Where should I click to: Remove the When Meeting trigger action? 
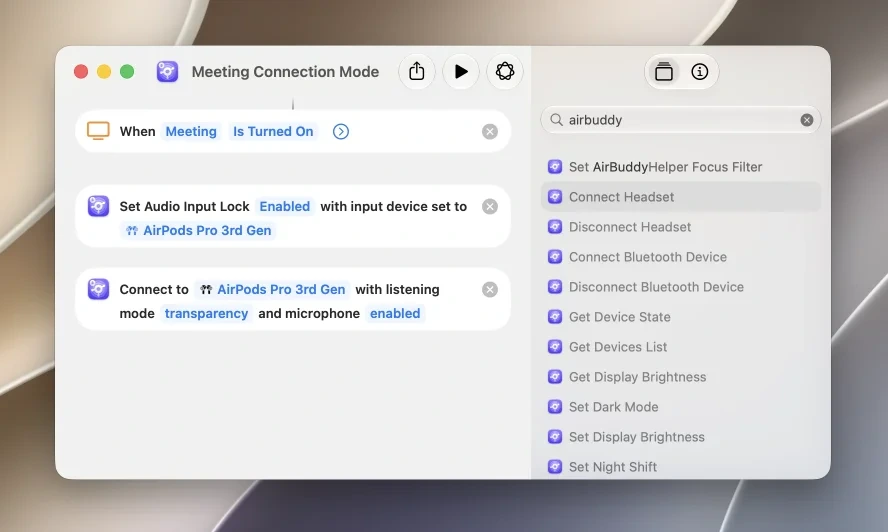tap(490, 131)
